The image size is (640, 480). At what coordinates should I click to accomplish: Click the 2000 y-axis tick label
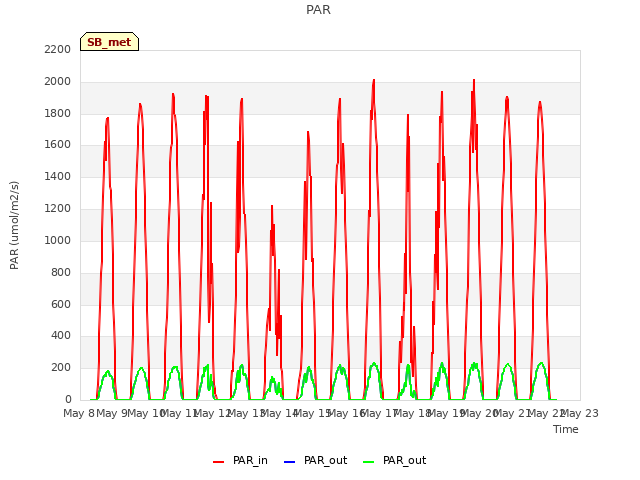tap(58, 82)
